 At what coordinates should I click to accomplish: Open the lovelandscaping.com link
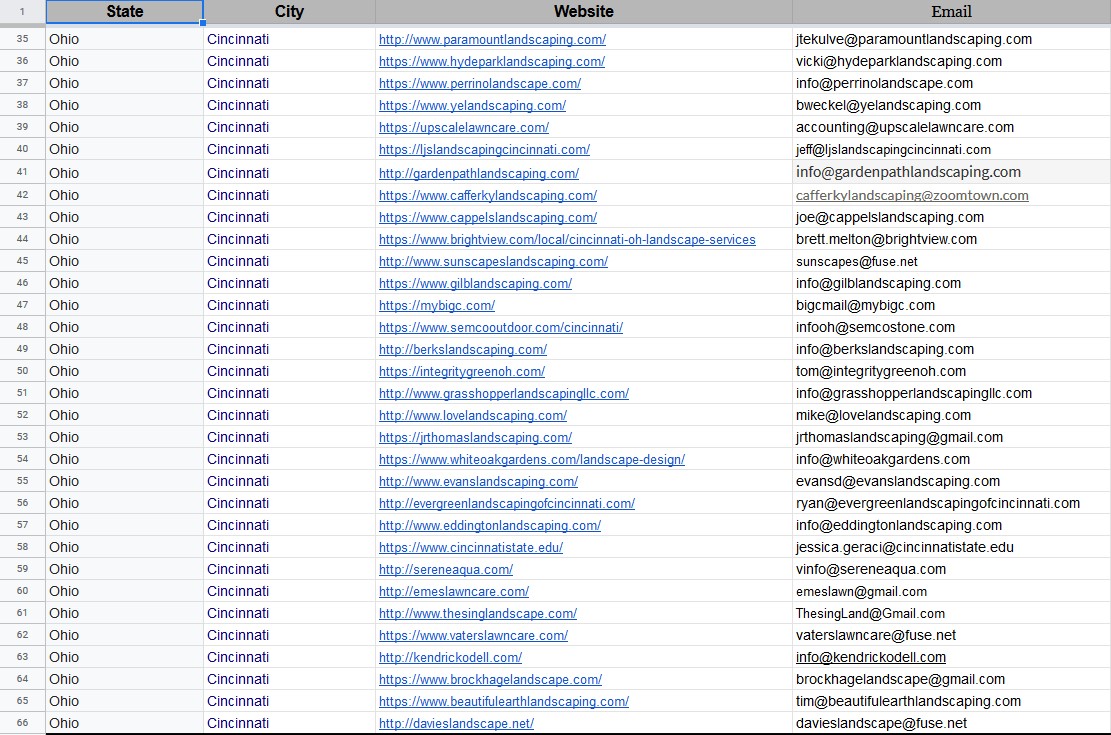[473, 415]
